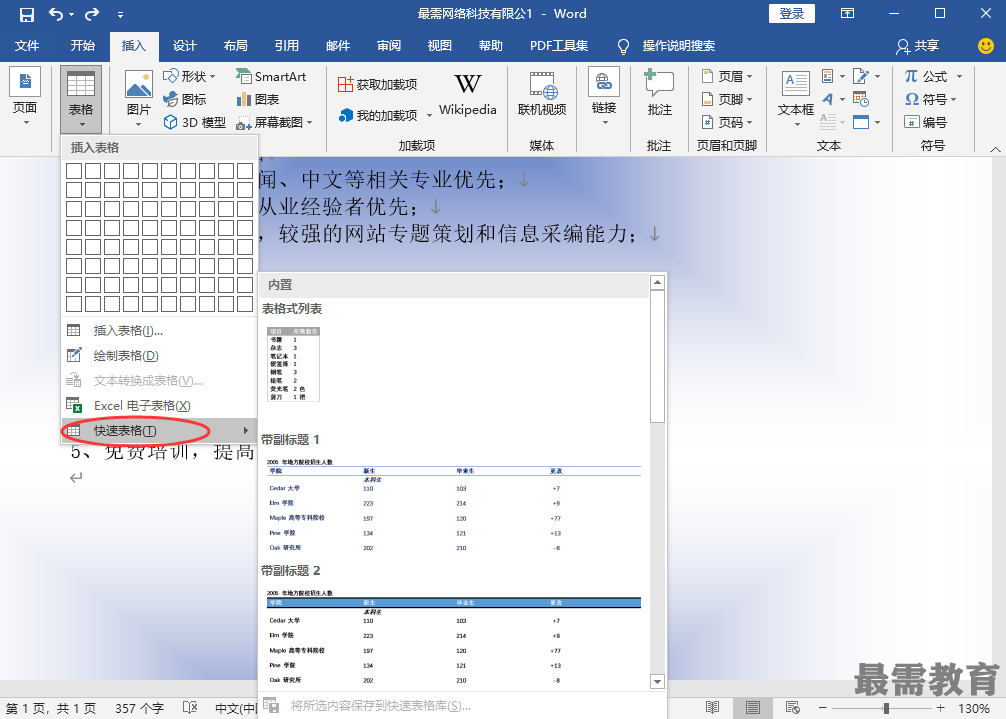
Task: Click the gallery scroll down arrow
Action: click(x=657, y=681)
